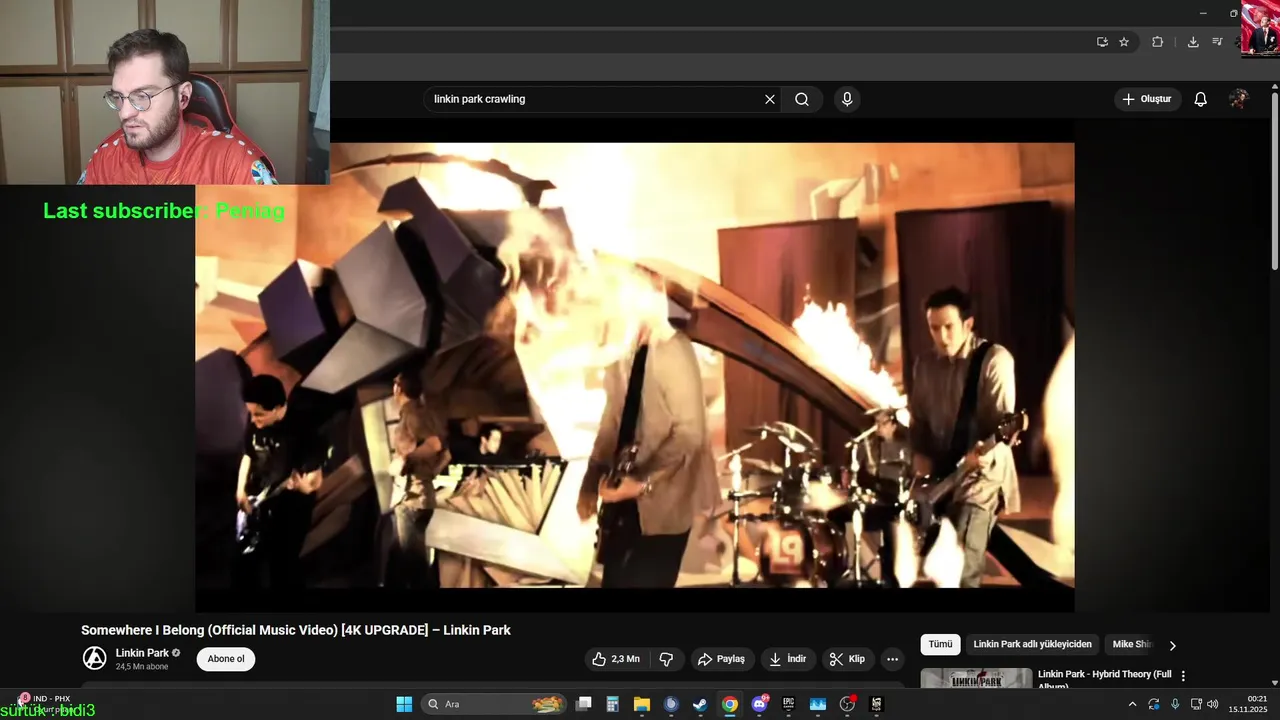Open the browser downloads icon

click(1193, 42)
